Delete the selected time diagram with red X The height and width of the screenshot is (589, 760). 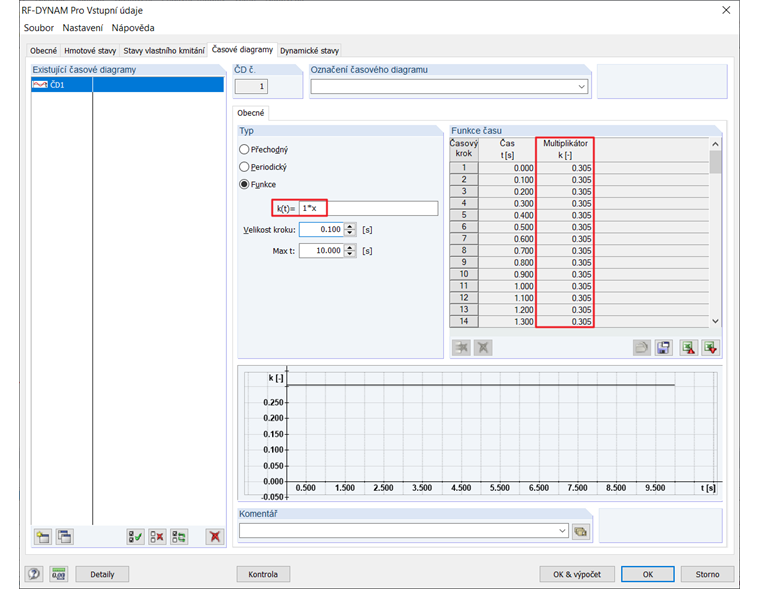215,537
